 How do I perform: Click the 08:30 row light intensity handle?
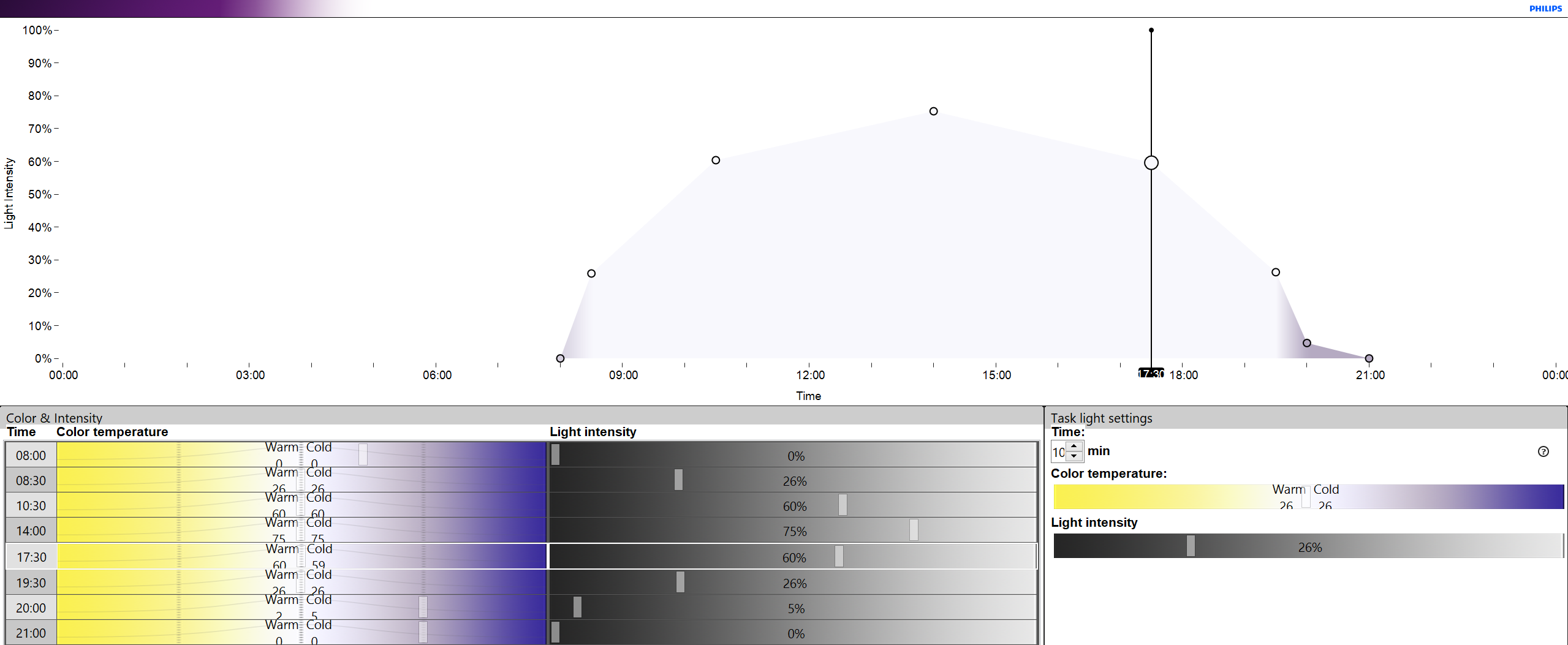[x=678, y=480]
